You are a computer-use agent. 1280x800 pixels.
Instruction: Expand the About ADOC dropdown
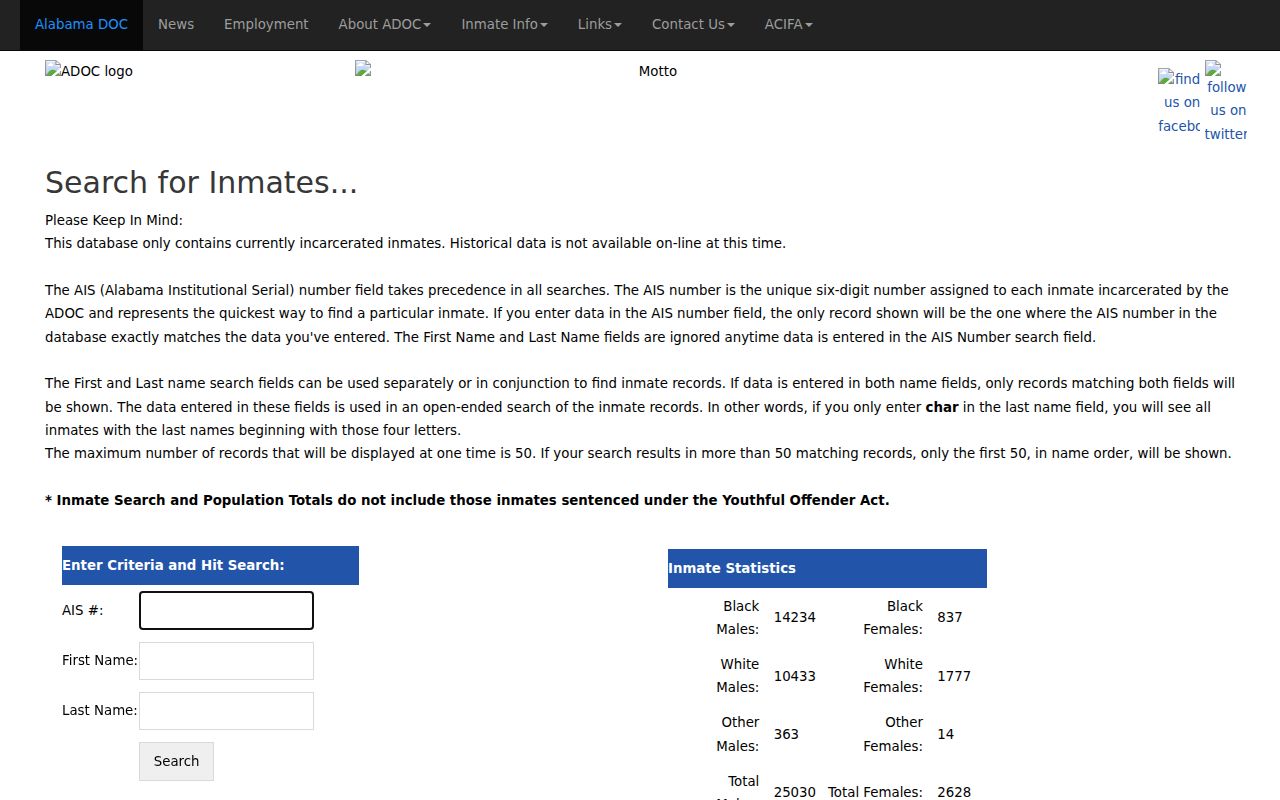coord(384,24)
